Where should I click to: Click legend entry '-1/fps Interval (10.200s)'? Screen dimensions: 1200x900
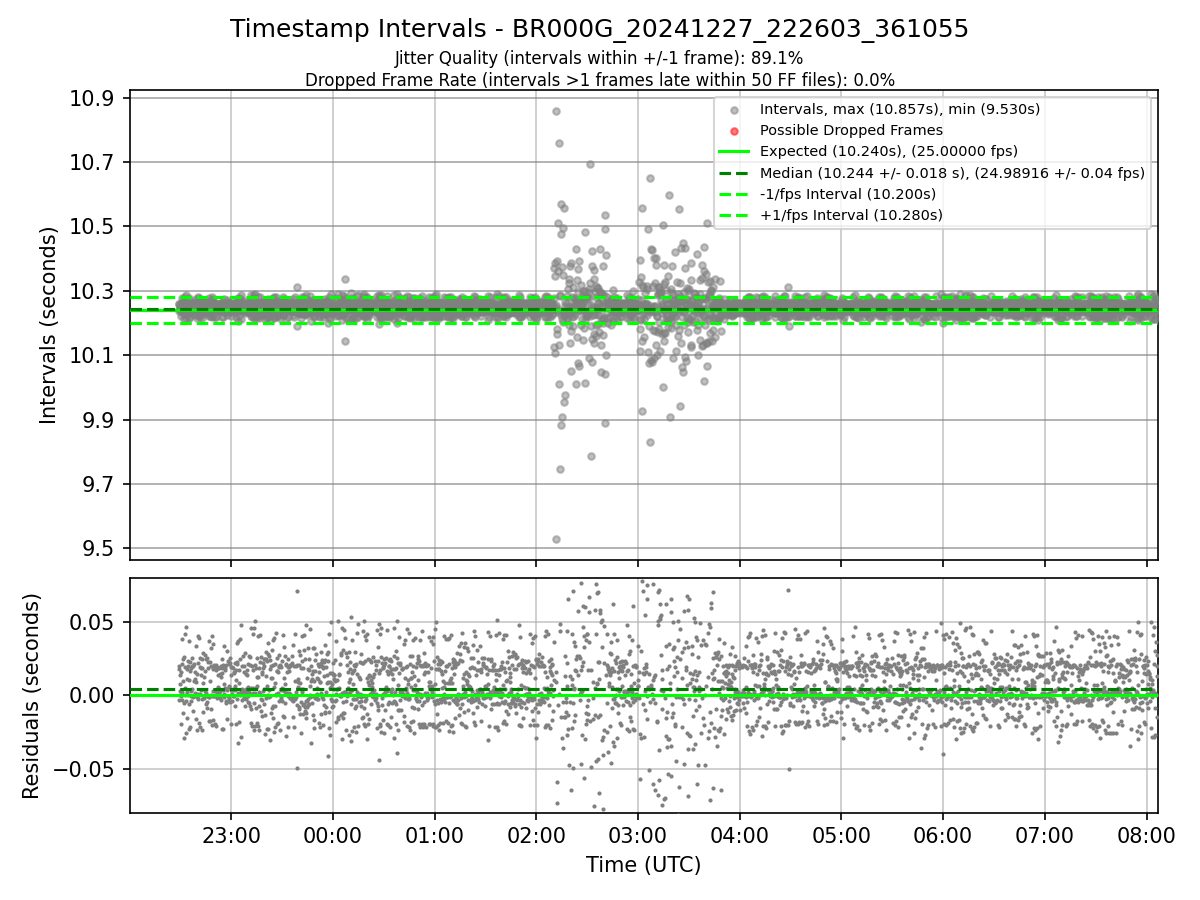[x=848, y=194]
